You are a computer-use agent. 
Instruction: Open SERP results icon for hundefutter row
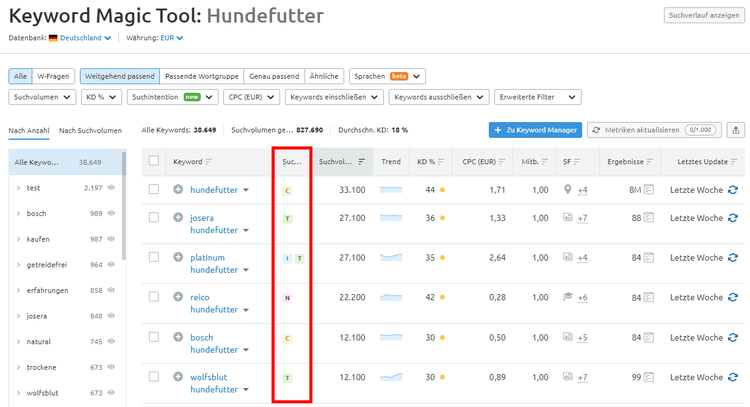click(649, 189)
